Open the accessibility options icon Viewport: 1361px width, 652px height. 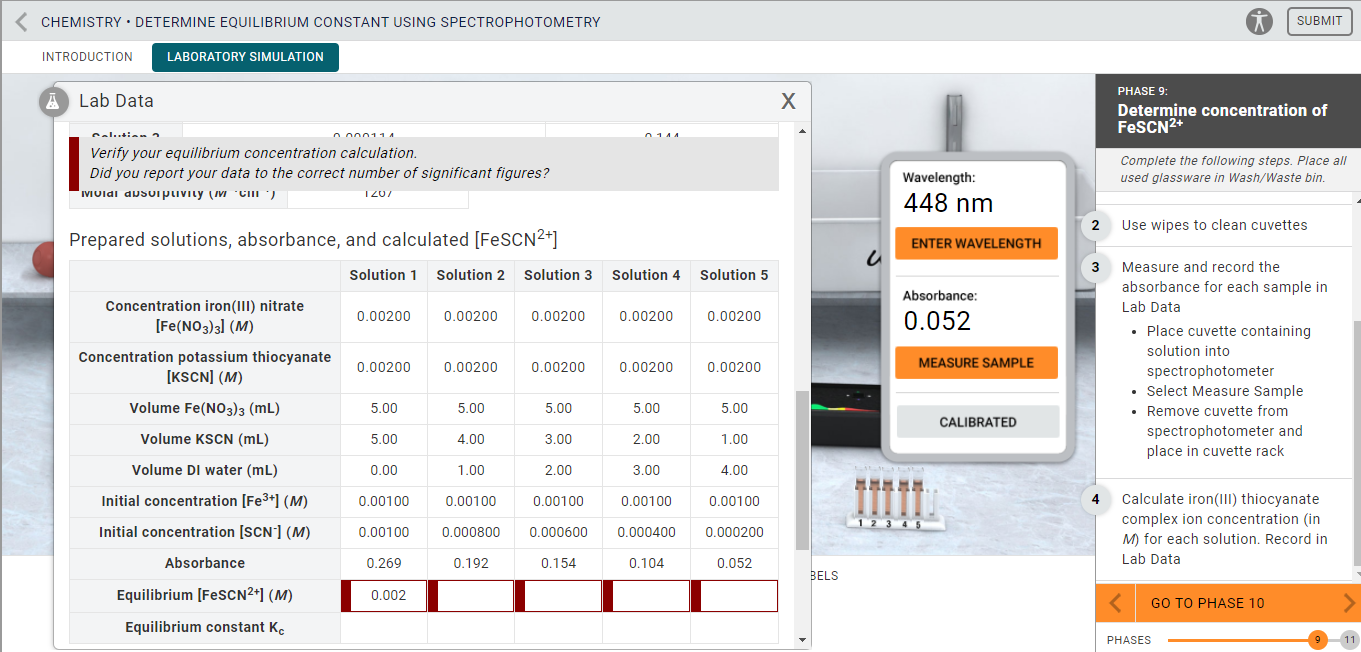1260,21
